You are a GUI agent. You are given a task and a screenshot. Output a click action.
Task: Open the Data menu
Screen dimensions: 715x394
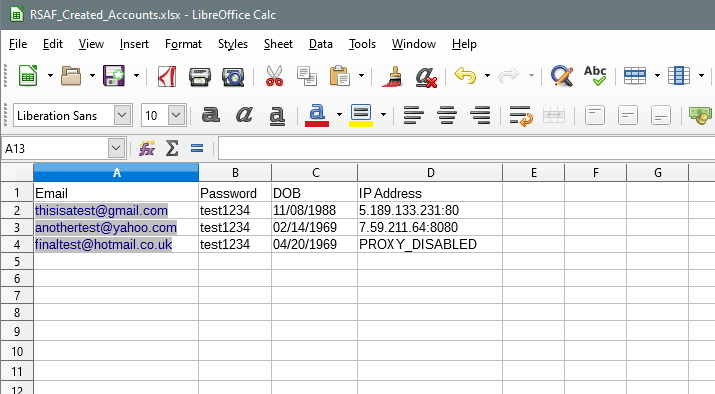click(321, 44)
